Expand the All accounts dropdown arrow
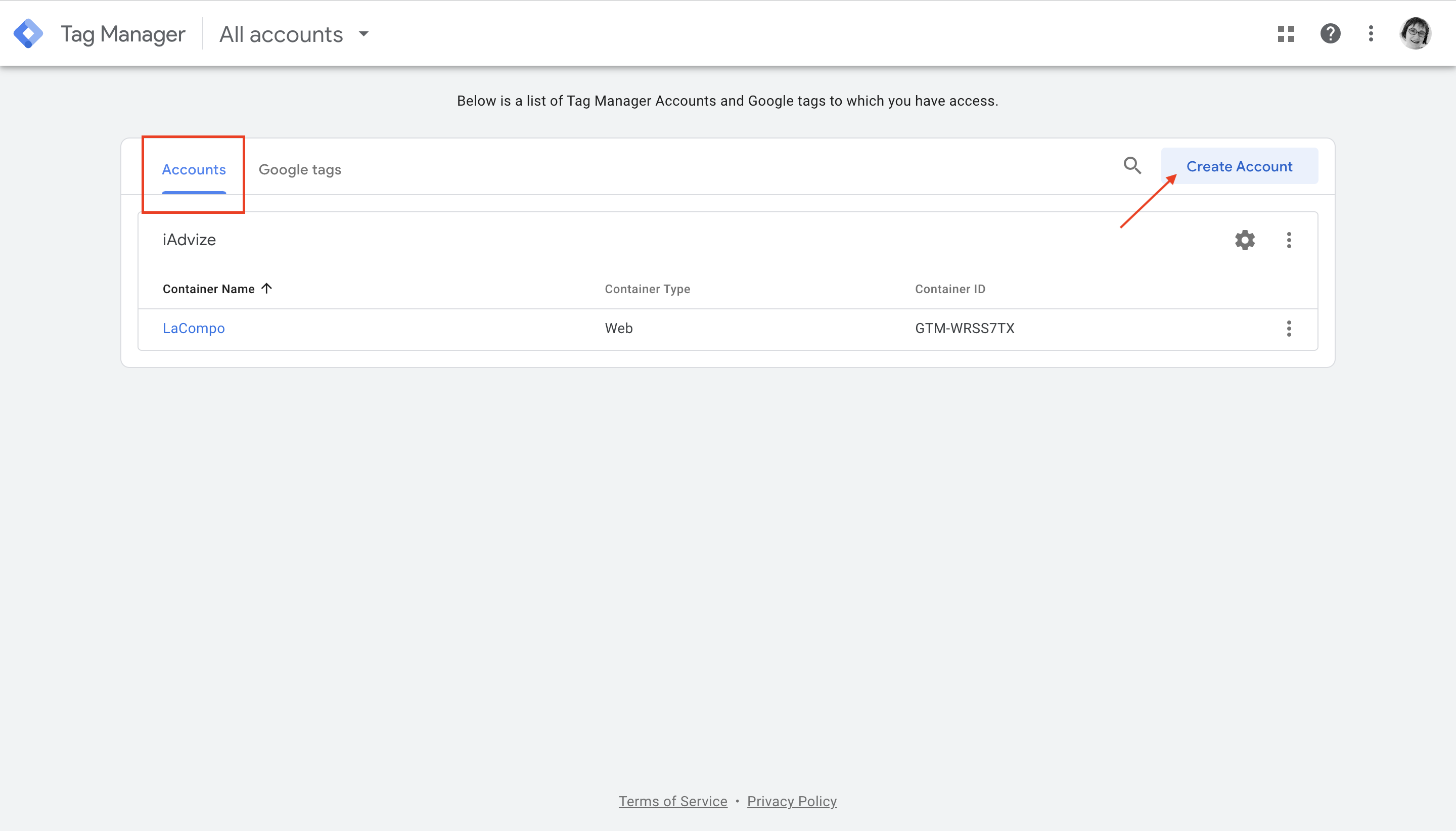Image resolution: width=1456 pixels, height=831 pixels. tap(363, 34)
